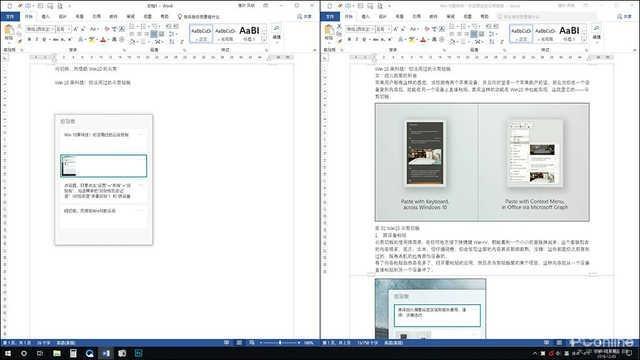Viewport: 640px width, 360px height.
Task: Toggle Italic in right Word window
Action: pyautogui.click(x=357, y=39)
